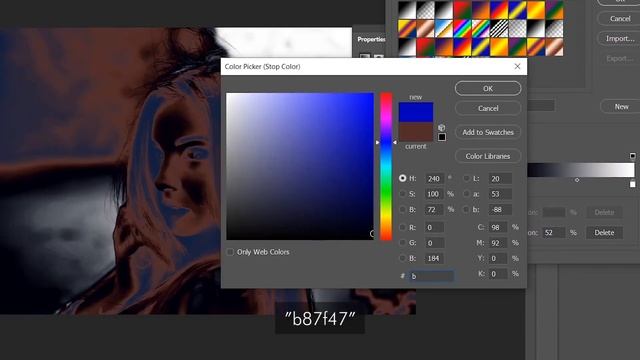Select the blue-sky chrome gradient preset
The image size is (640, 360).
pos(444,29)
